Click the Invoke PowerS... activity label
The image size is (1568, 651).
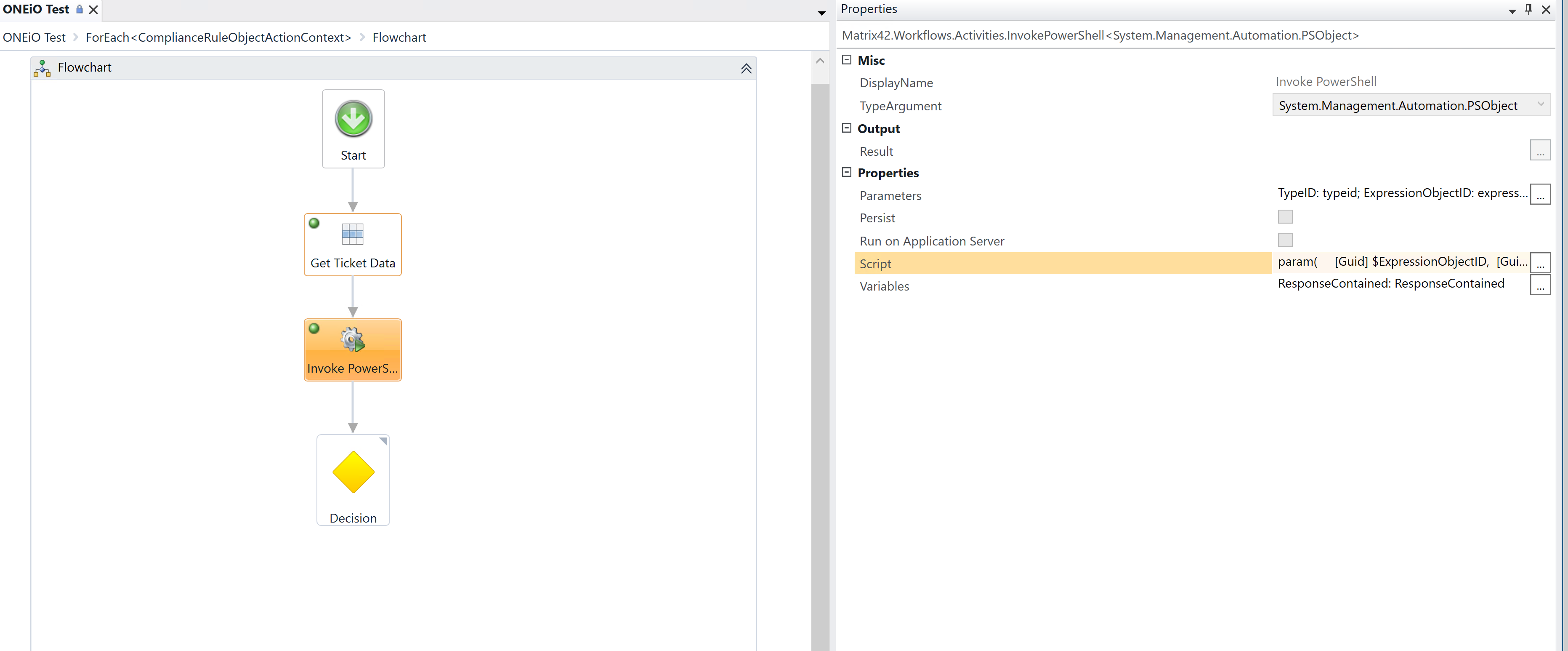point(352,368)
